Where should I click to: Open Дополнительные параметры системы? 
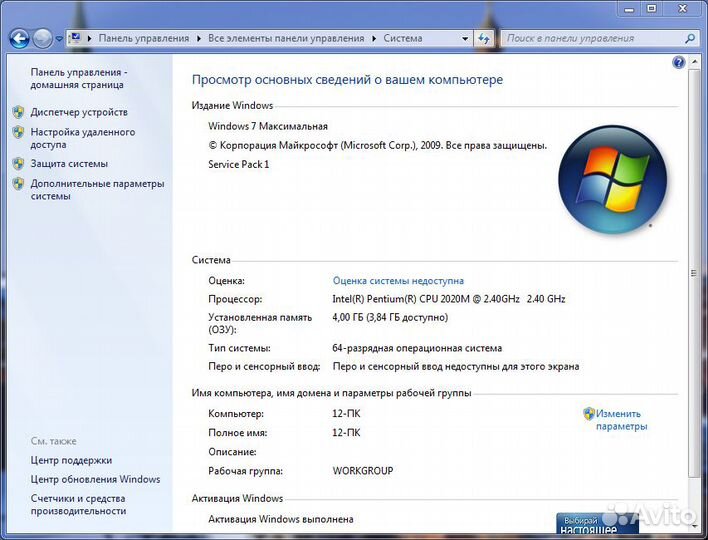tap(97, 190)
